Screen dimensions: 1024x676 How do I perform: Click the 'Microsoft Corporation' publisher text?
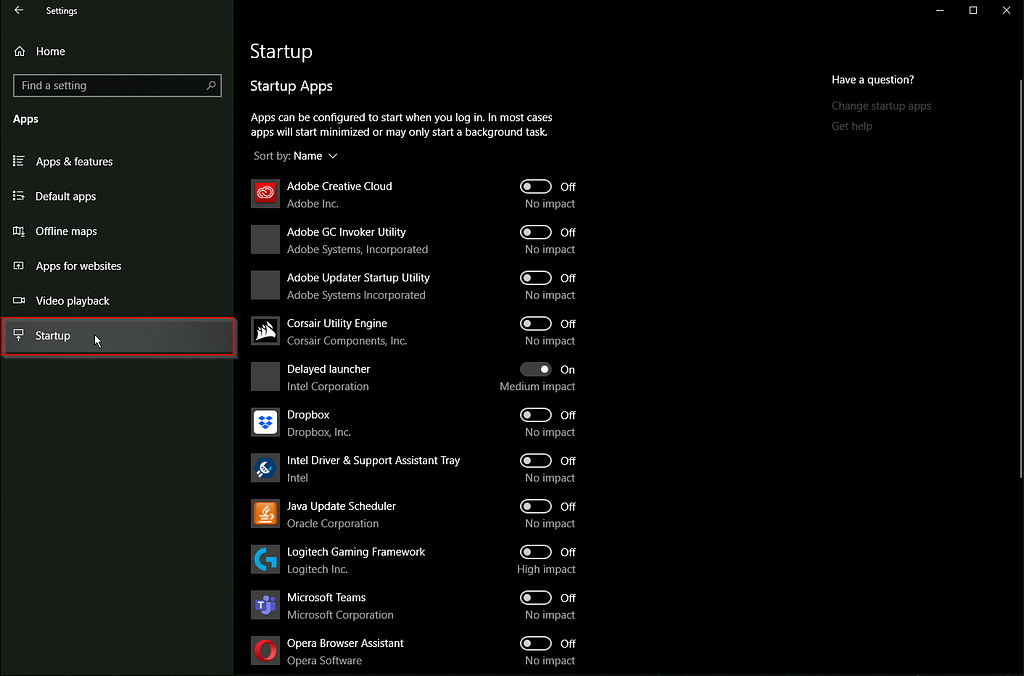pyautogui.click(x=340, y=615)
